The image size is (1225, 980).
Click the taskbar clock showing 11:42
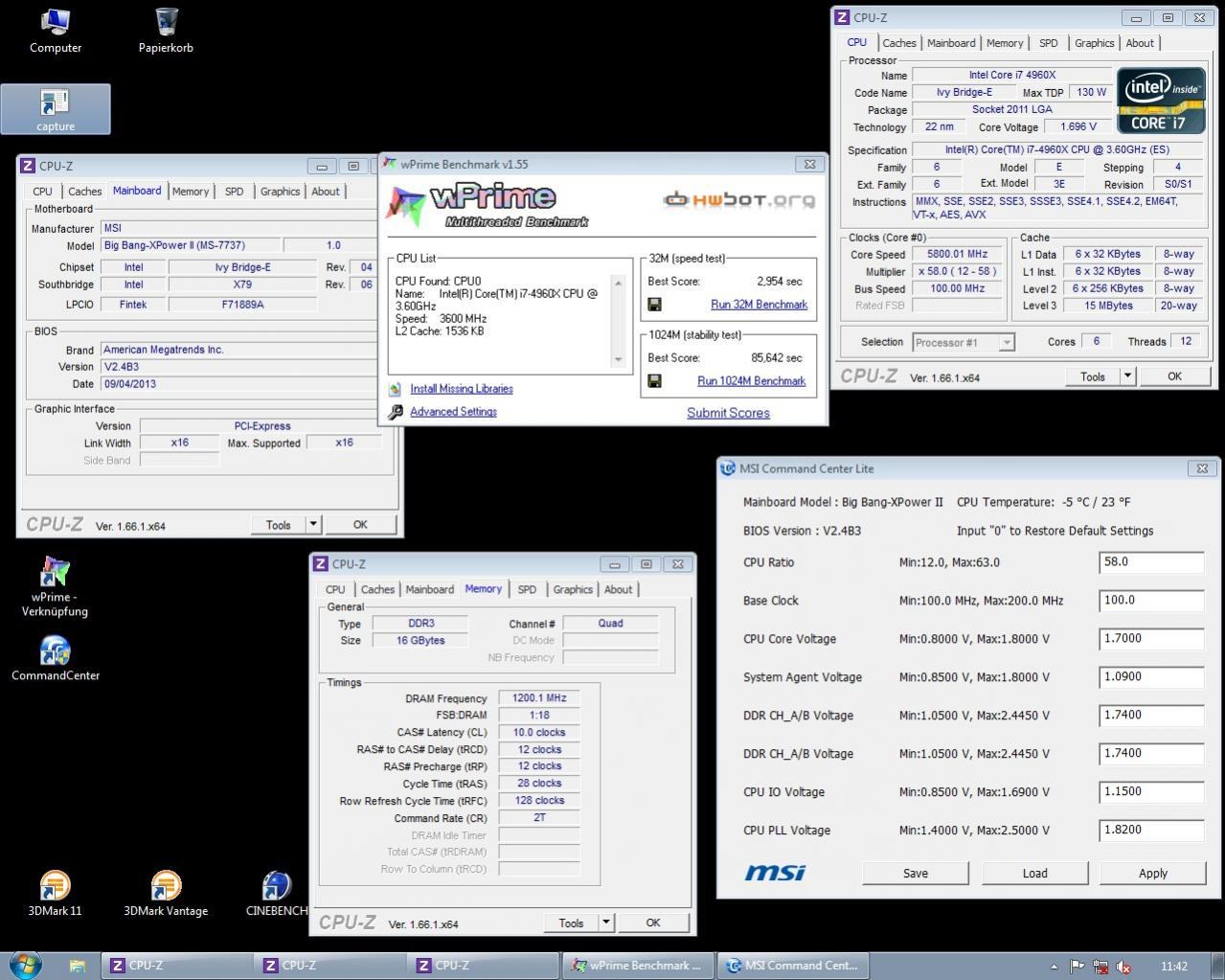(1173, 967)
